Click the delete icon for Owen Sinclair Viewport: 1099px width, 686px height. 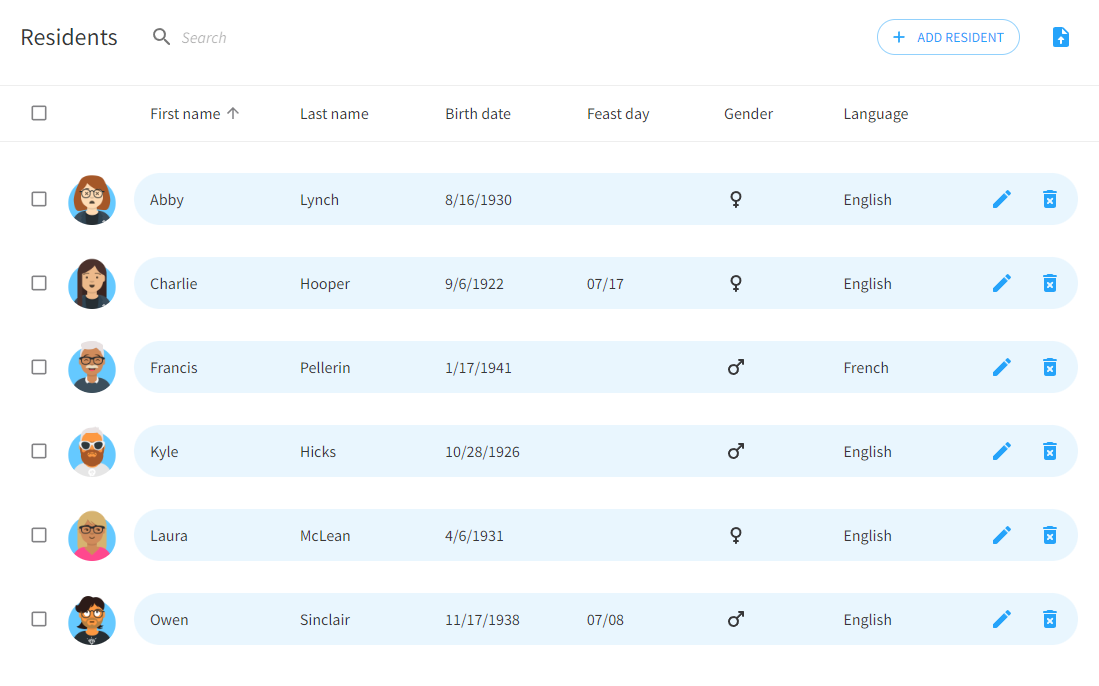[1049, 619]
